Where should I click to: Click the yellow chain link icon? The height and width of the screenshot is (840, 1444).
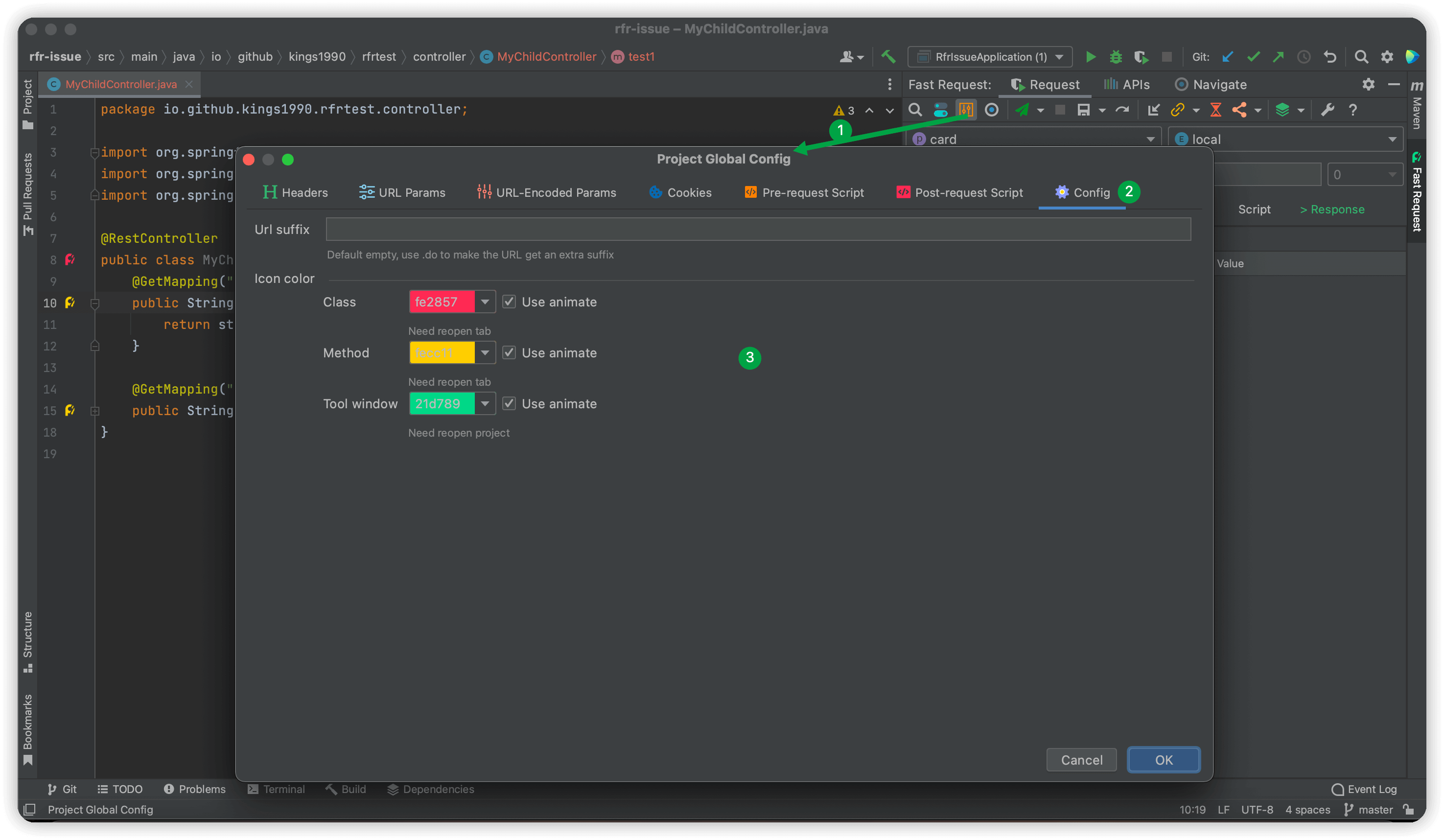[1178, 110]
